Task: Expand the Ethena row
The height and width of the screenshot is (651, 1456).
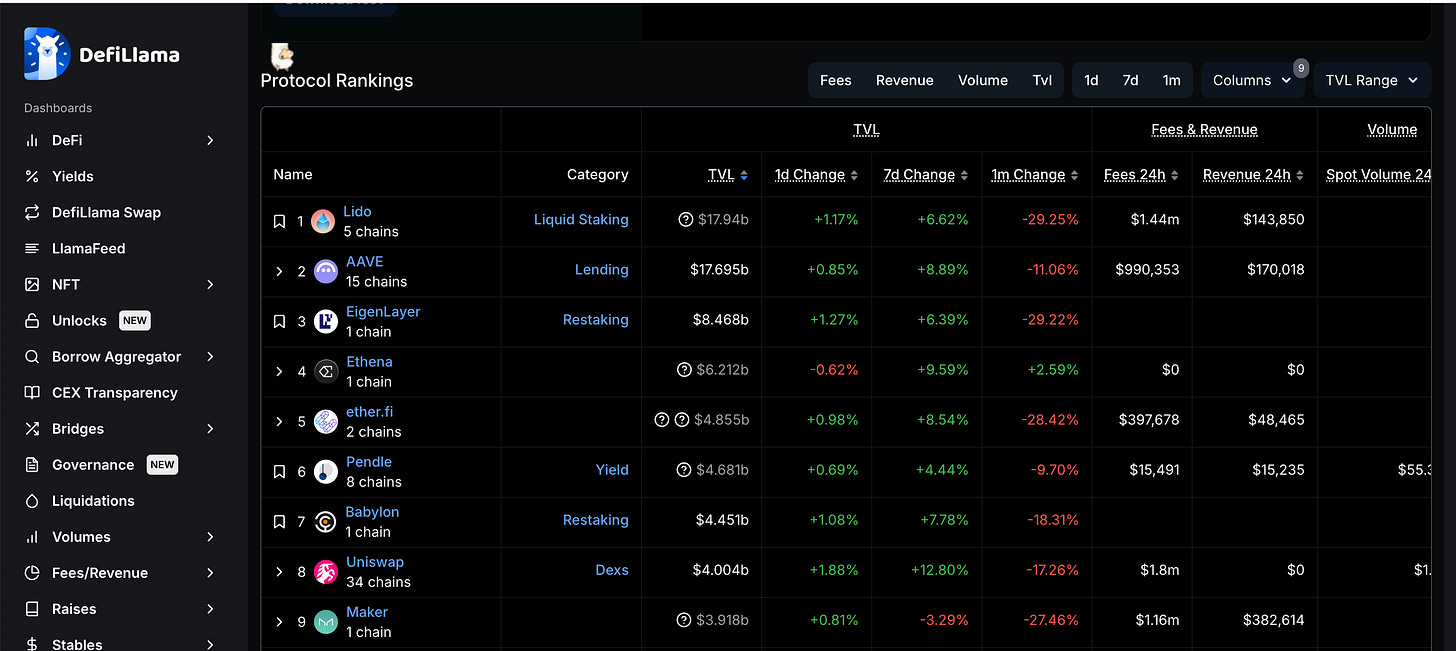Action: click(279, 371)
